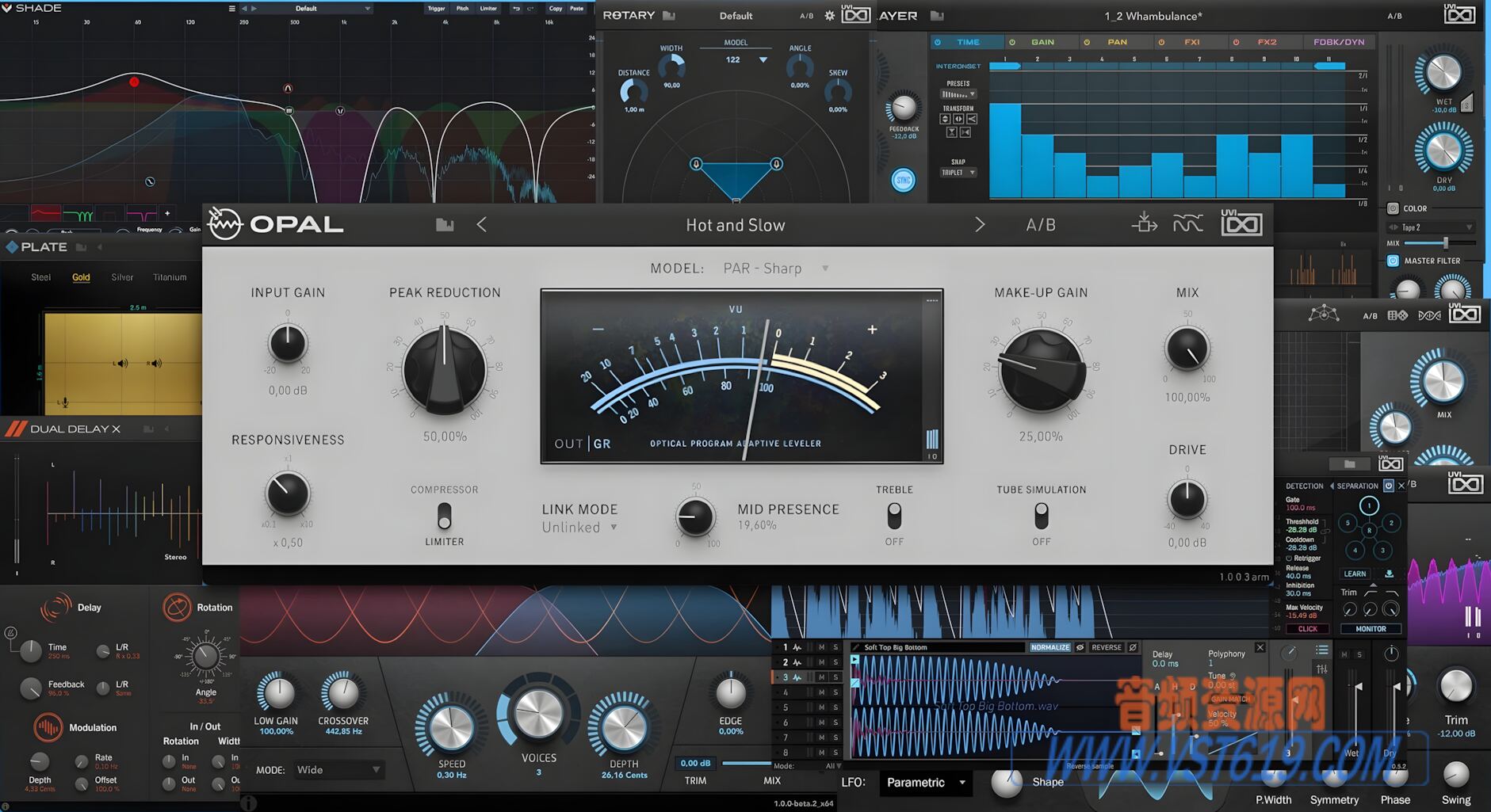Click the phase invert icon next to REVERSE
This screenshot has width=1491, height=812.
pos(1133,647)
